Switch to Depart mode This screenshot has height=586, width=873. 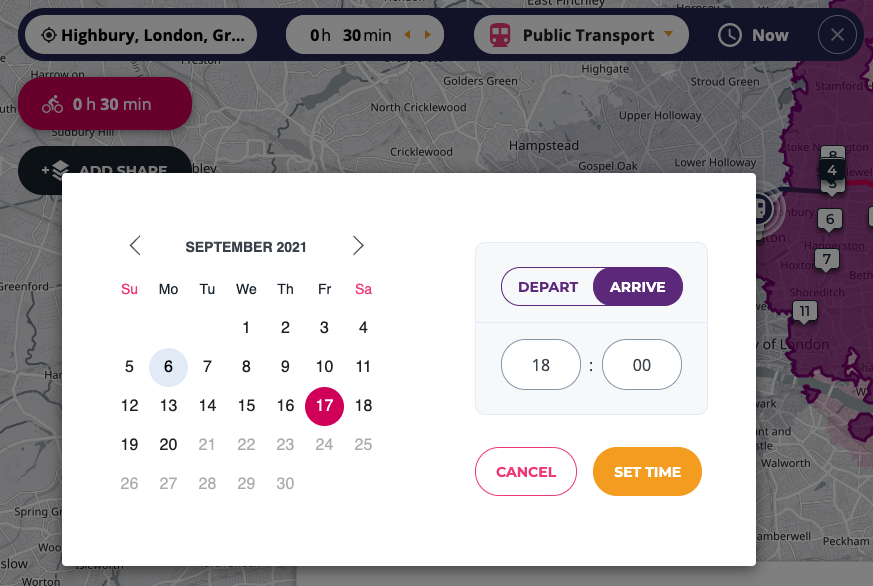tap(548, 287)
